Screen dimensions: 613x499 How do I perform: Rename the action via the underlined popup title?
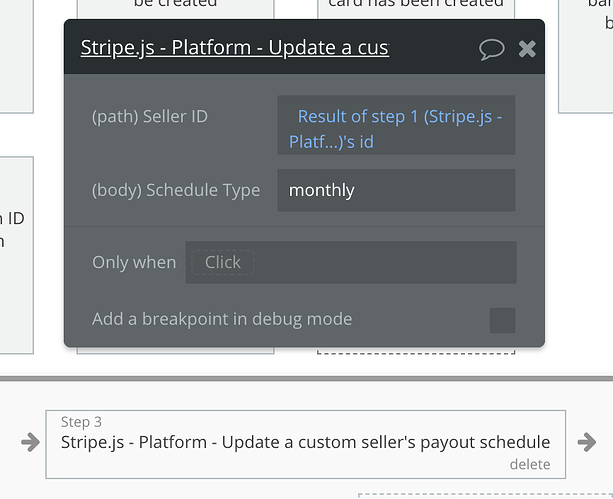pyautogui.click(x=234, y=48)
